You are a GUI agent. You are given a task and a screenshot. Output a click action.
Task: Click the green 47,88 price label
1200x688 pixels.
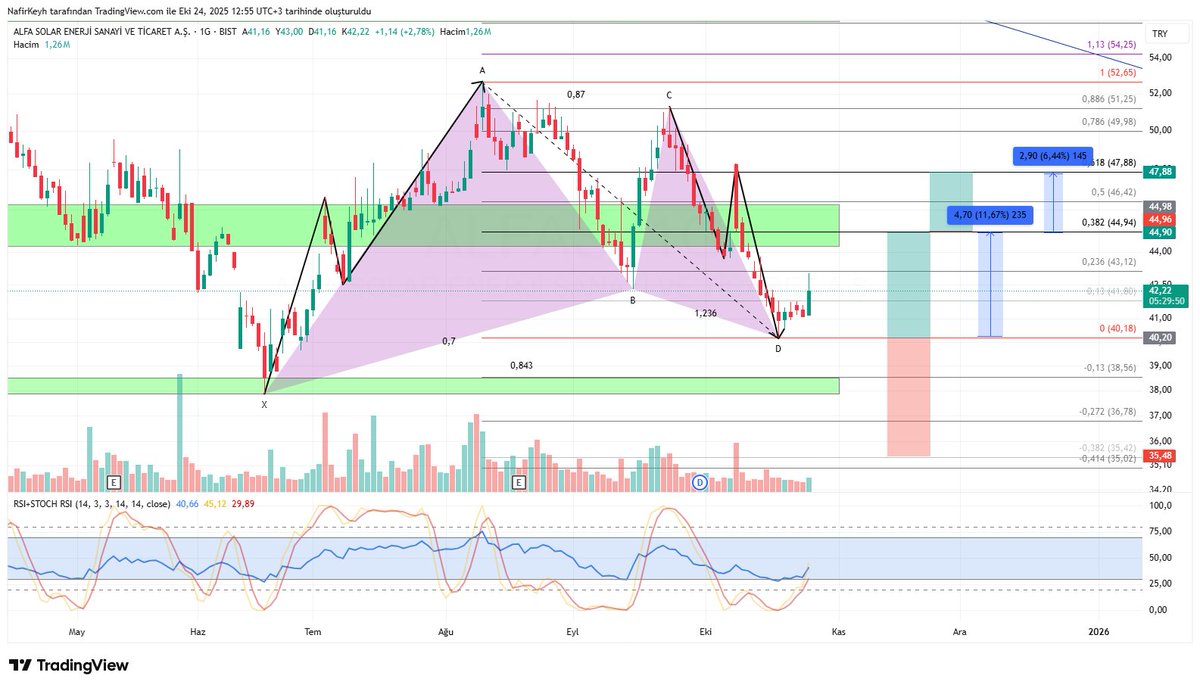pyautogui.click(x=1160, y=171)
